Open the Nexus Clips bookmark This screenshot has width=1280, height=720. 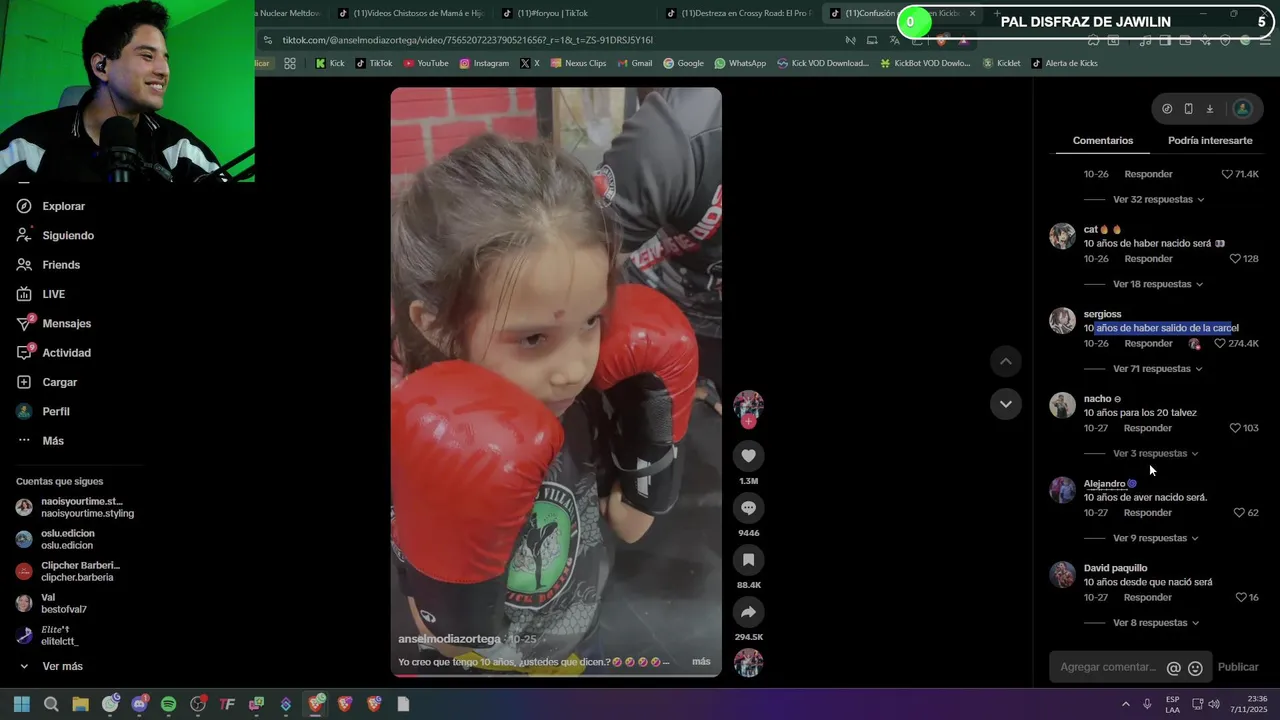click(577, 63)
